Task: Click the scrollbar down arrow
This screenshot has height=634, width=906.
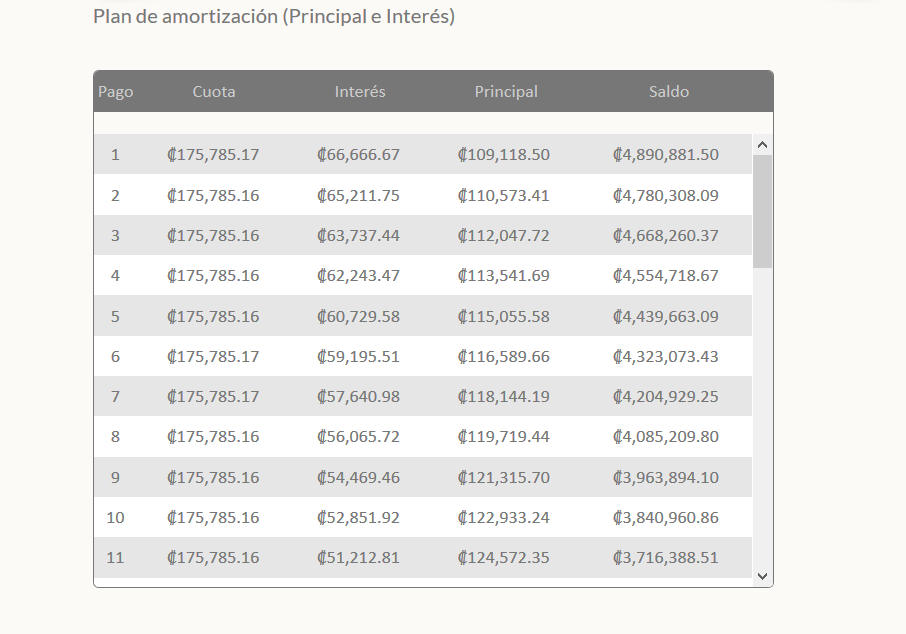Action: (x=763, y=576)
